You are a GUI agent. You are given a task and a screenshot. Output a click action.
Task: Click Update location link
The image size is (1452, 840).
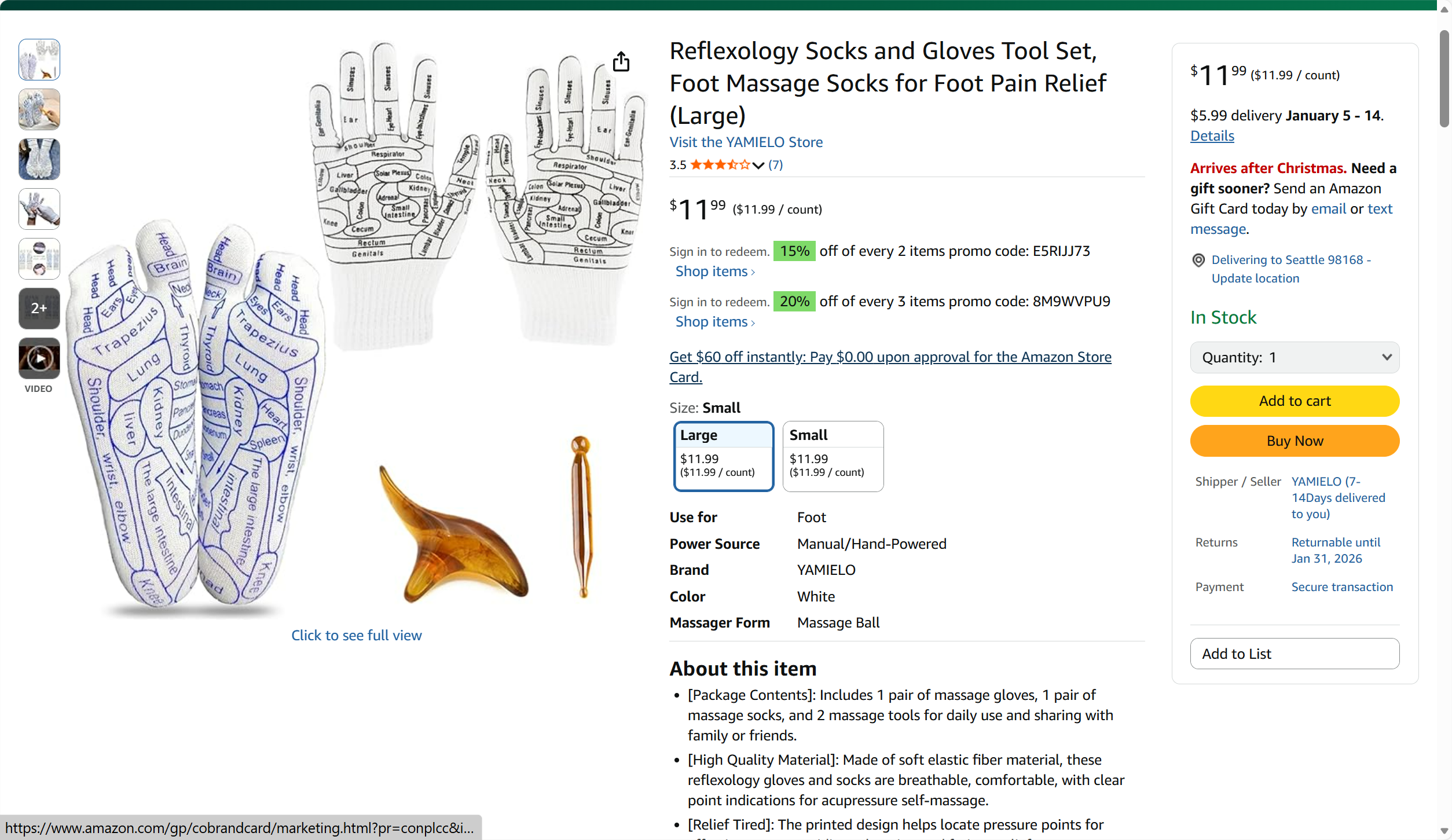(x=1255, y=278)
